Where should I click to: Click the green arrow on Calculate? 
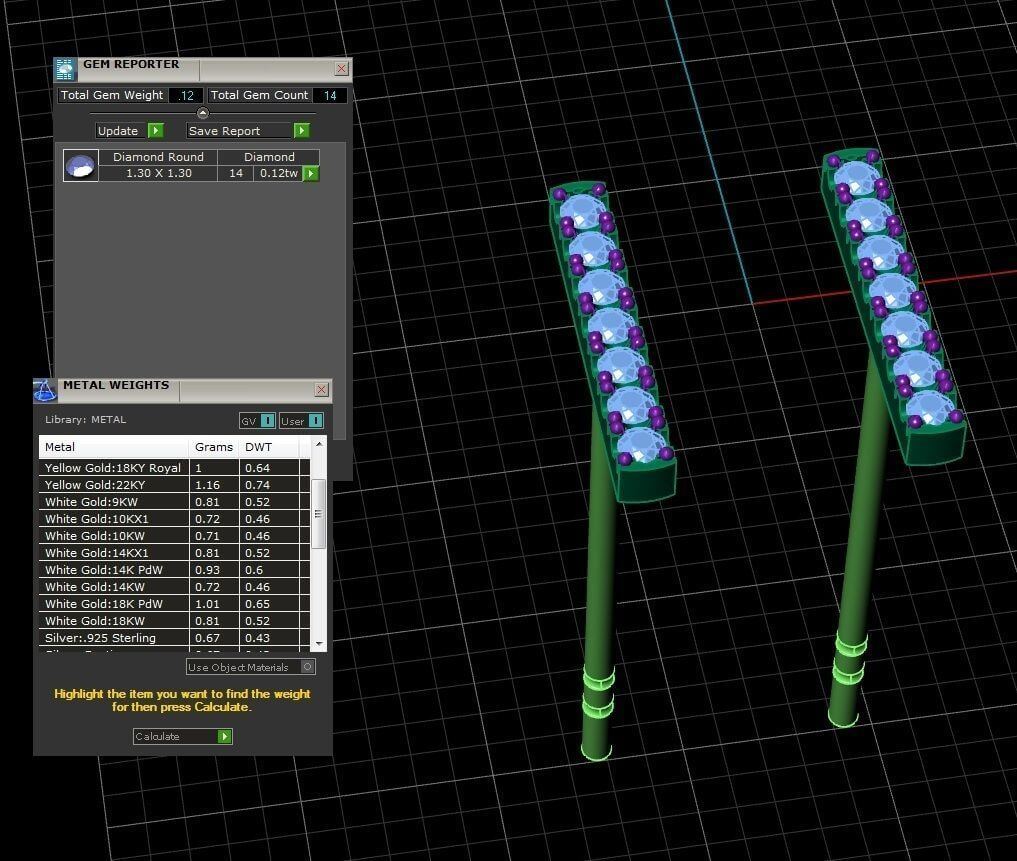coord(225,737)
